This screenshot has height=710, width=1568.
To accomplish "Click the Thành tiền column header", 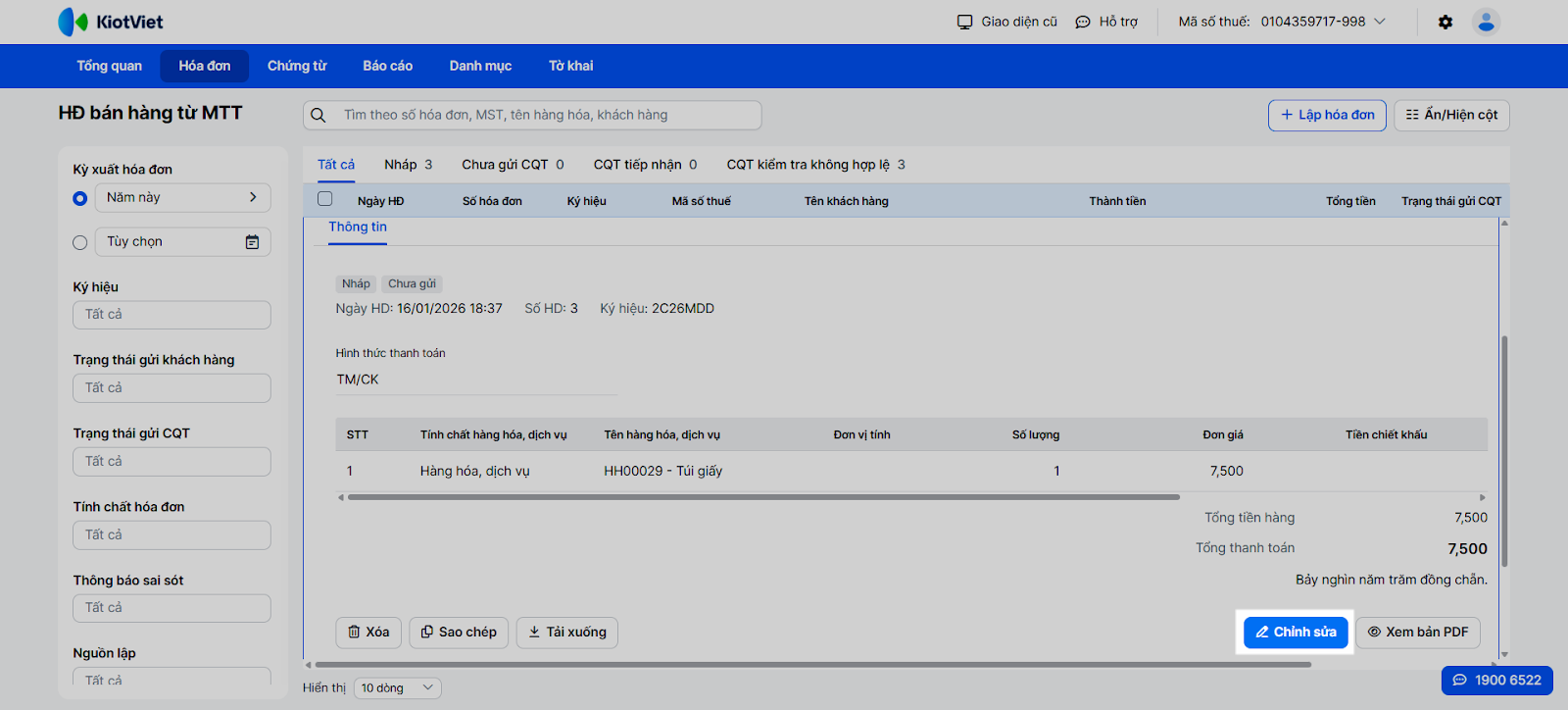I will [1117, 202].
